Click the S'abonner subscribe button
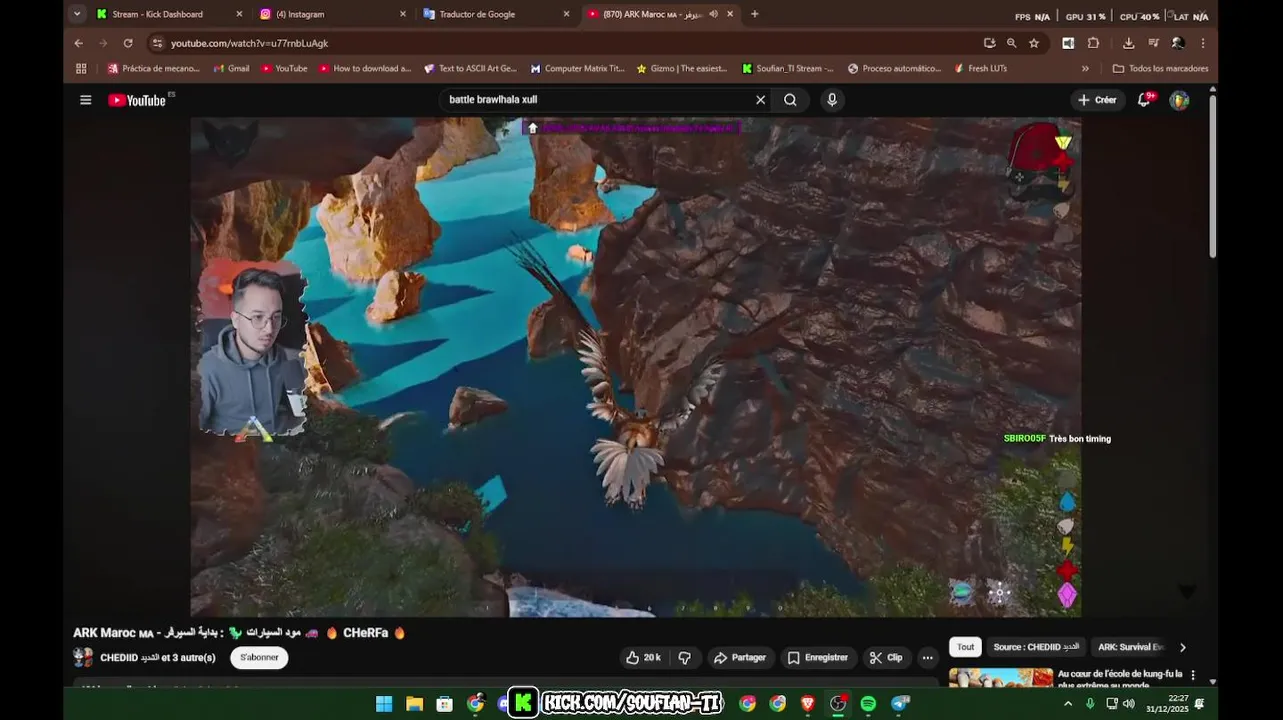 click(x=259, y=658)
